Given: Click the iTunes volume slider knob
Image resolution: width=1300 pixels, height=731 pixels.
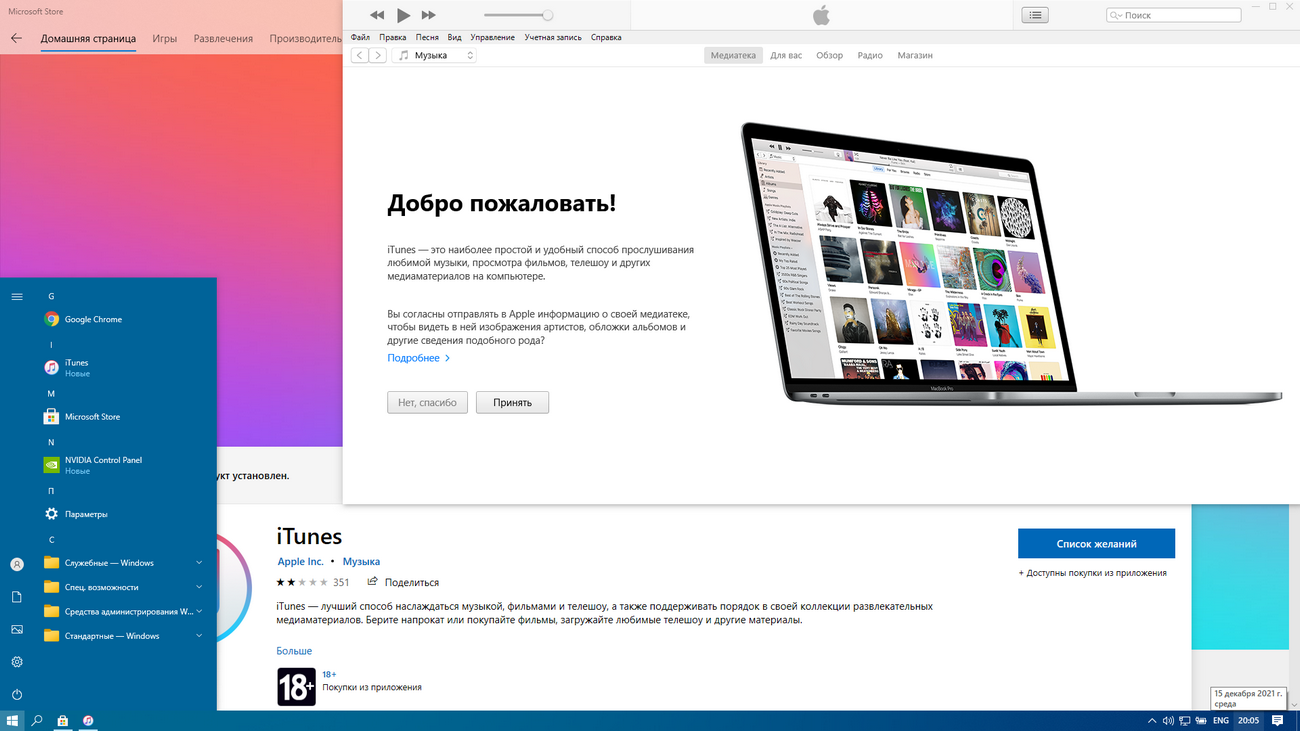Looking at the screenshot, I should [x=548, y=15].
